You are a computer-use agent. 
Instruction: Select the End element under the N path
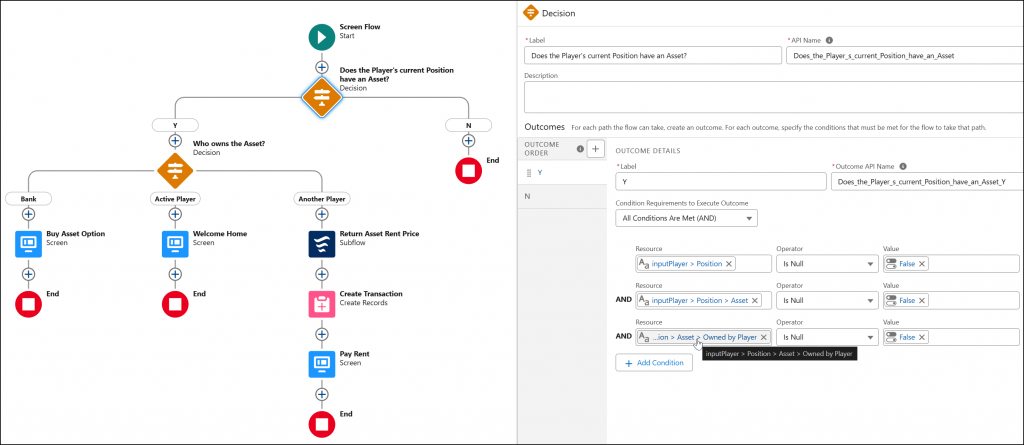[x=468, y=171]
